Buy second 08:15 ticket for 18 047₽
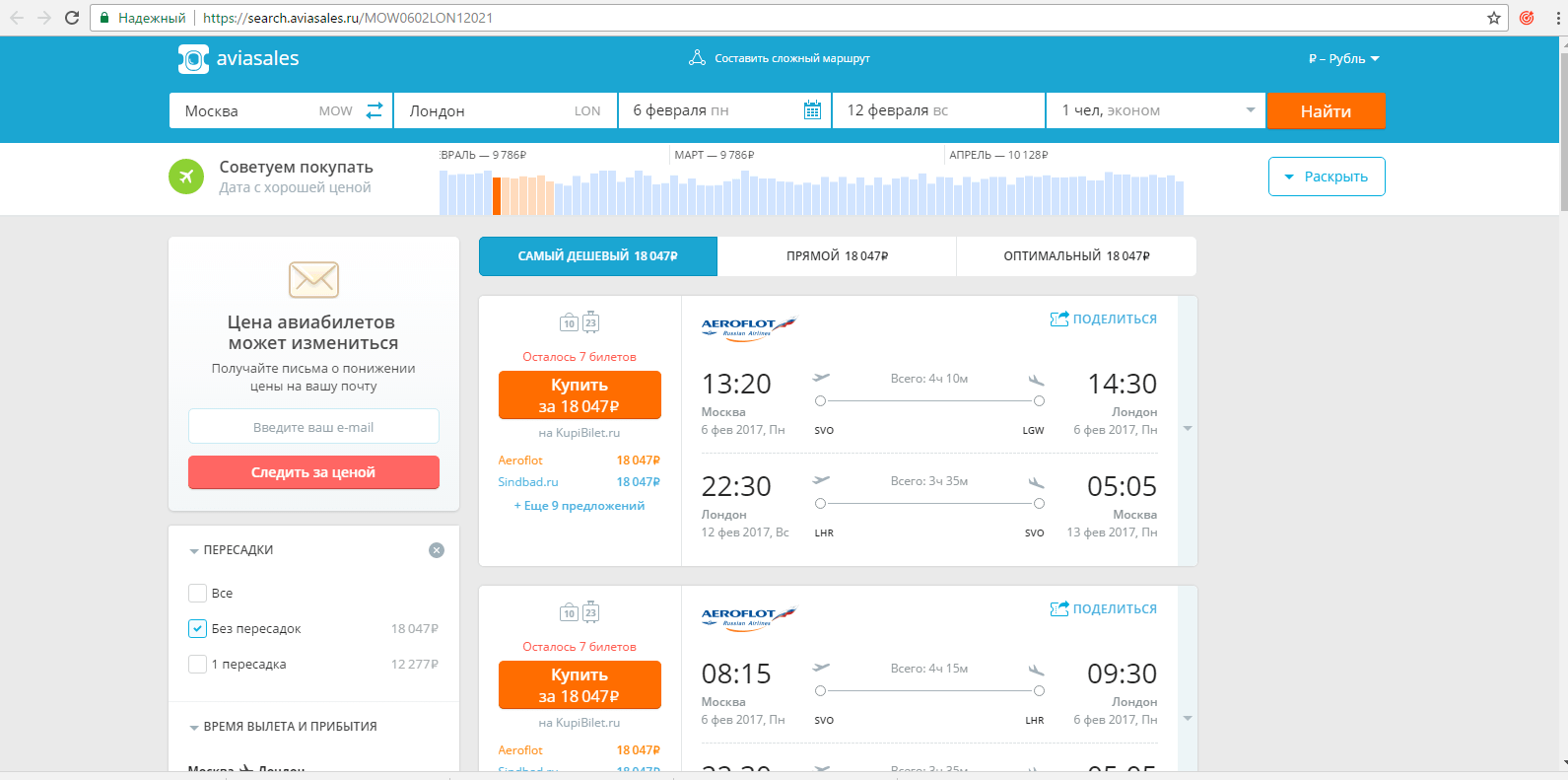This screenshot has width=1568, height=780. point(579,685)
